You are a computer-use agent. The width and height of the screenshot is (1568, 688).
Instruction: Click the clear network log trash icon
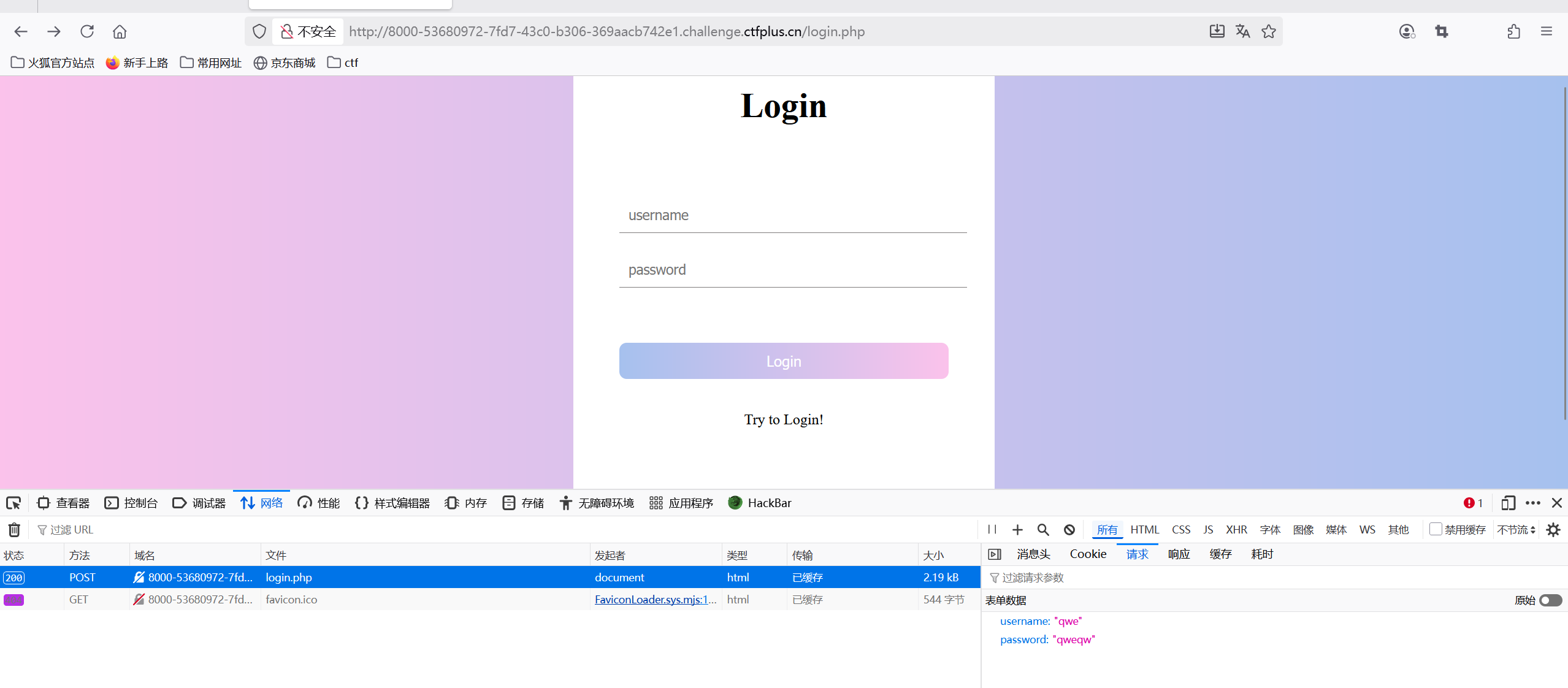point(14,529)
